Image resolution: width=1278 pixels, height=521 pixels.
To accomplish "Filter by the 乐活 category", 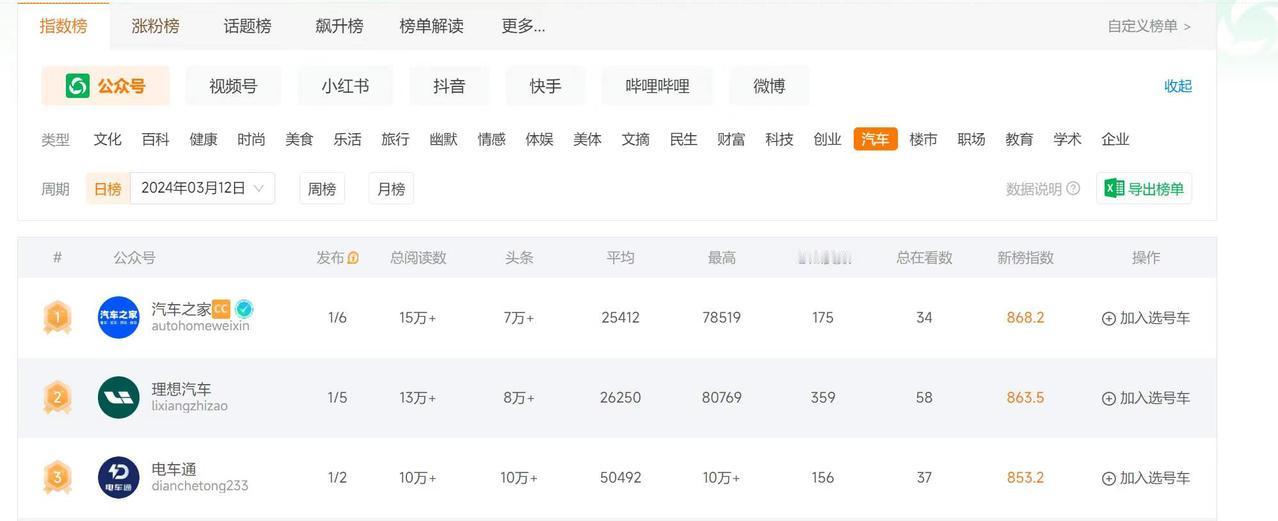I will pyautogui.click(x=347, y=139).
